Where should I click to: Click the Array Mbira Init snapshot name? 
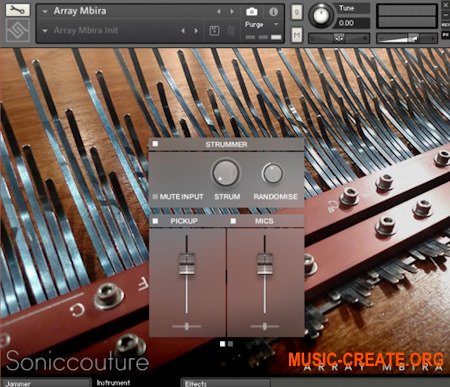point(86,30)
